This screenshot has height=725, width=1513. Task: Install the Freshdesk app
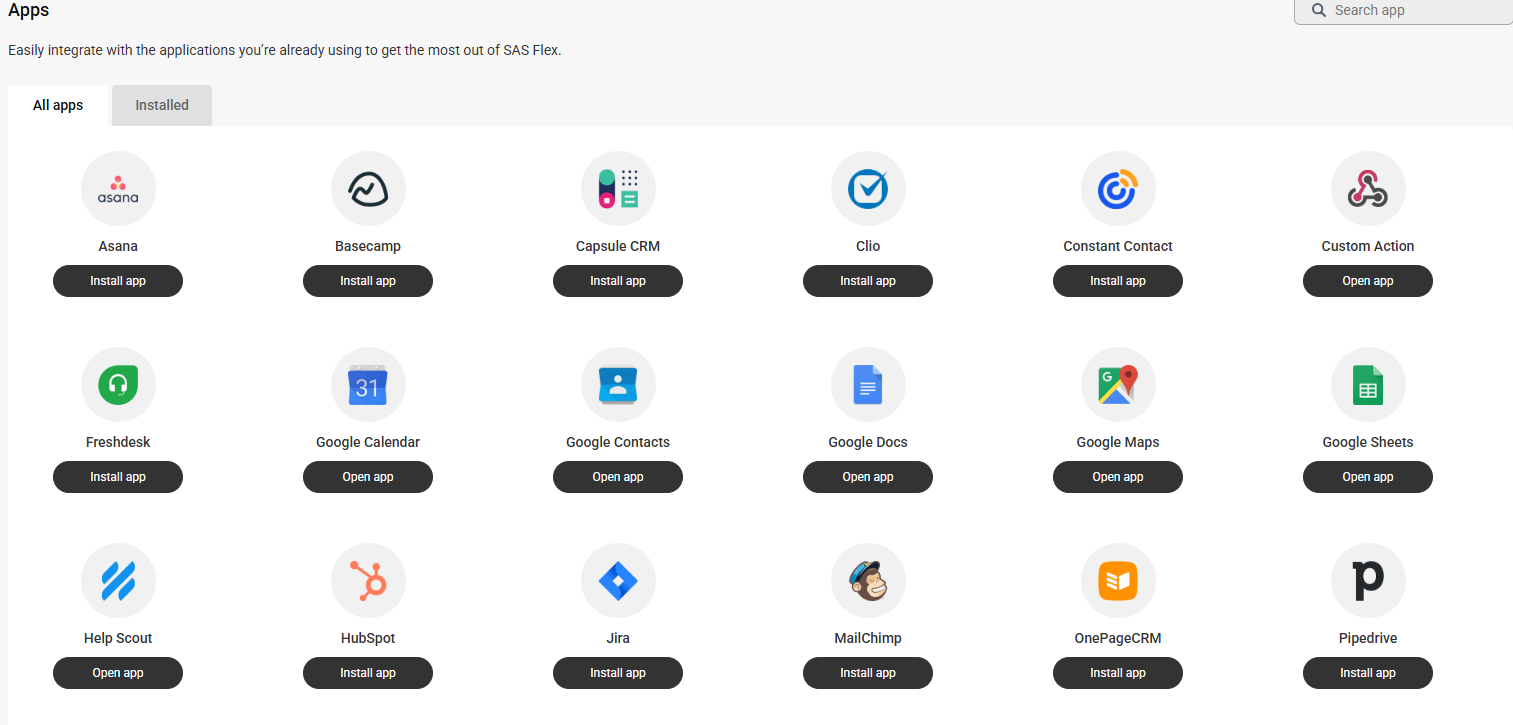point(118,477)
